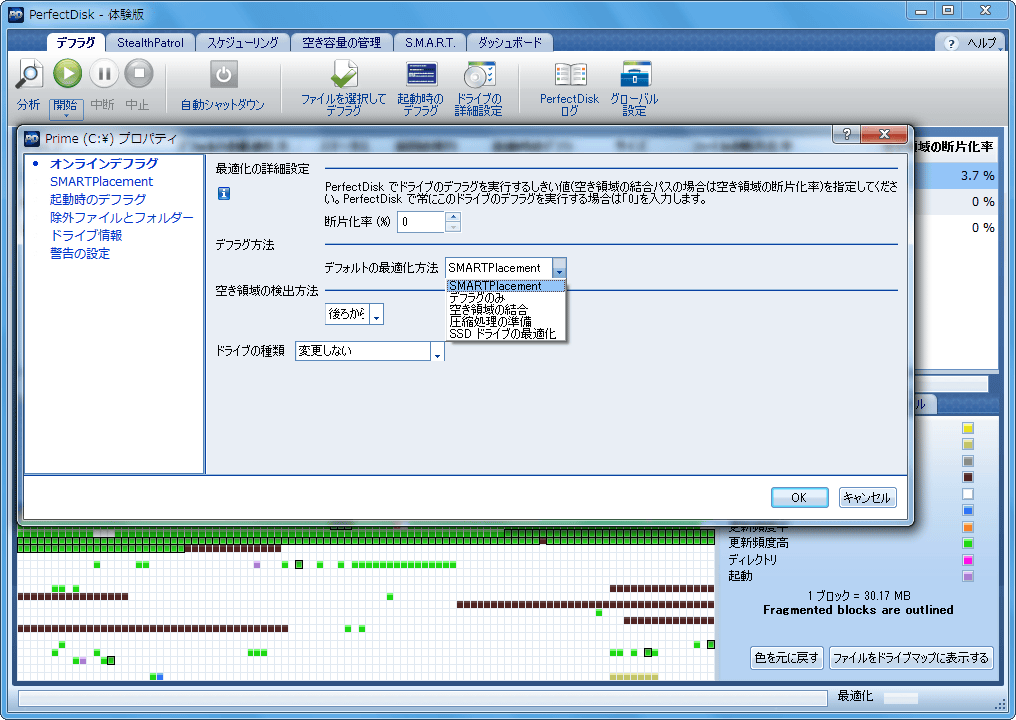The width and height of the screenshot is (1016, 720).
Task: Start defrag with the green play icon
Action: point(67,73)
